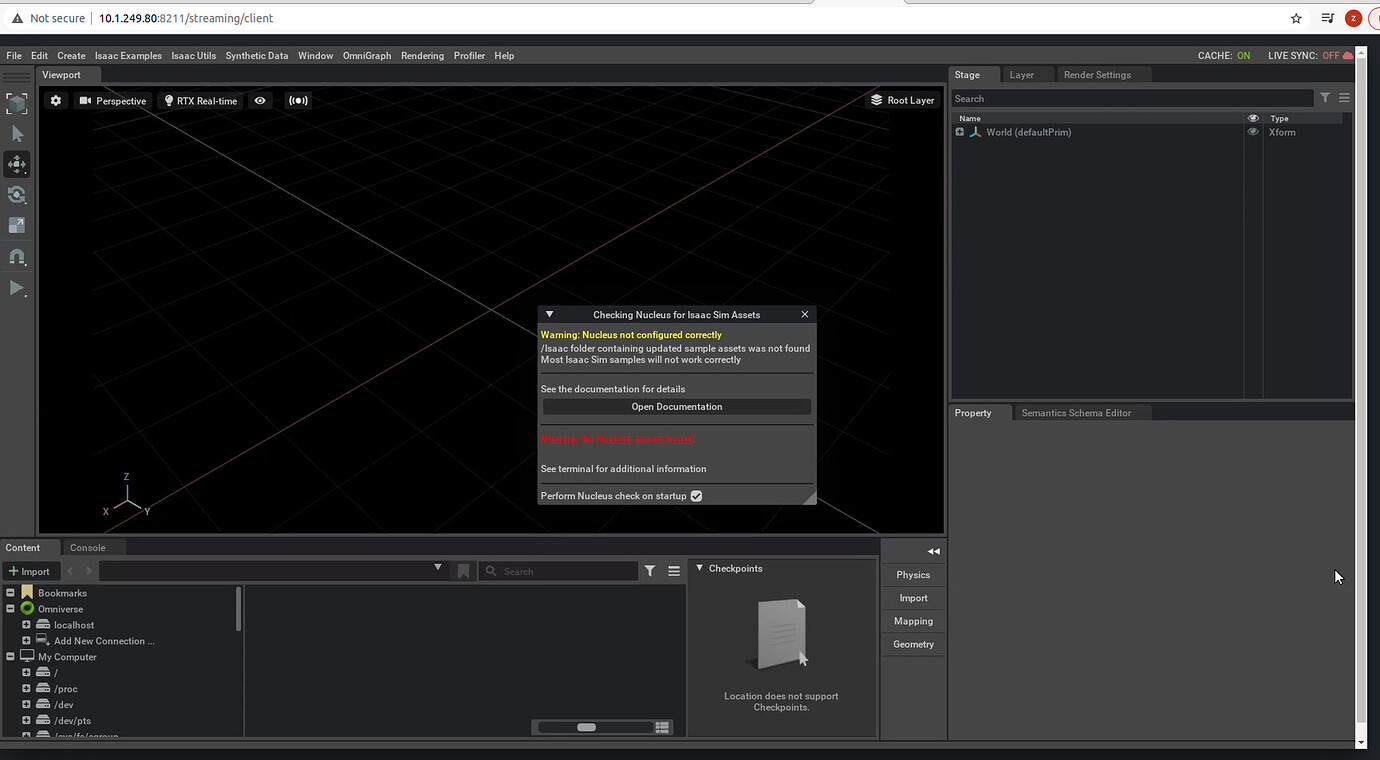Open the viewport streaming broadcast icon
Image resolution: width=1380 pixels, height=760 pixels.
coord(298,101)
